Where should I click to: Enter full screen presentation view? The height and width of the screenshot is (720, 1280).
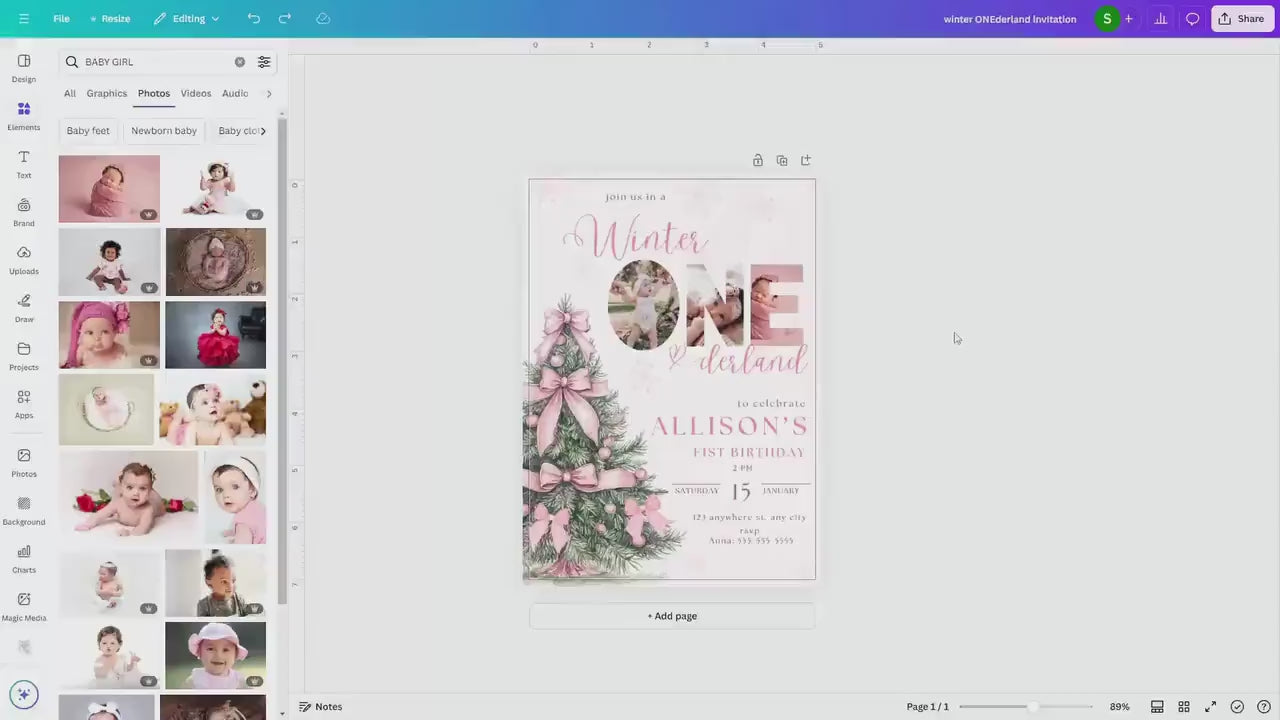(x=1210, y=706)
